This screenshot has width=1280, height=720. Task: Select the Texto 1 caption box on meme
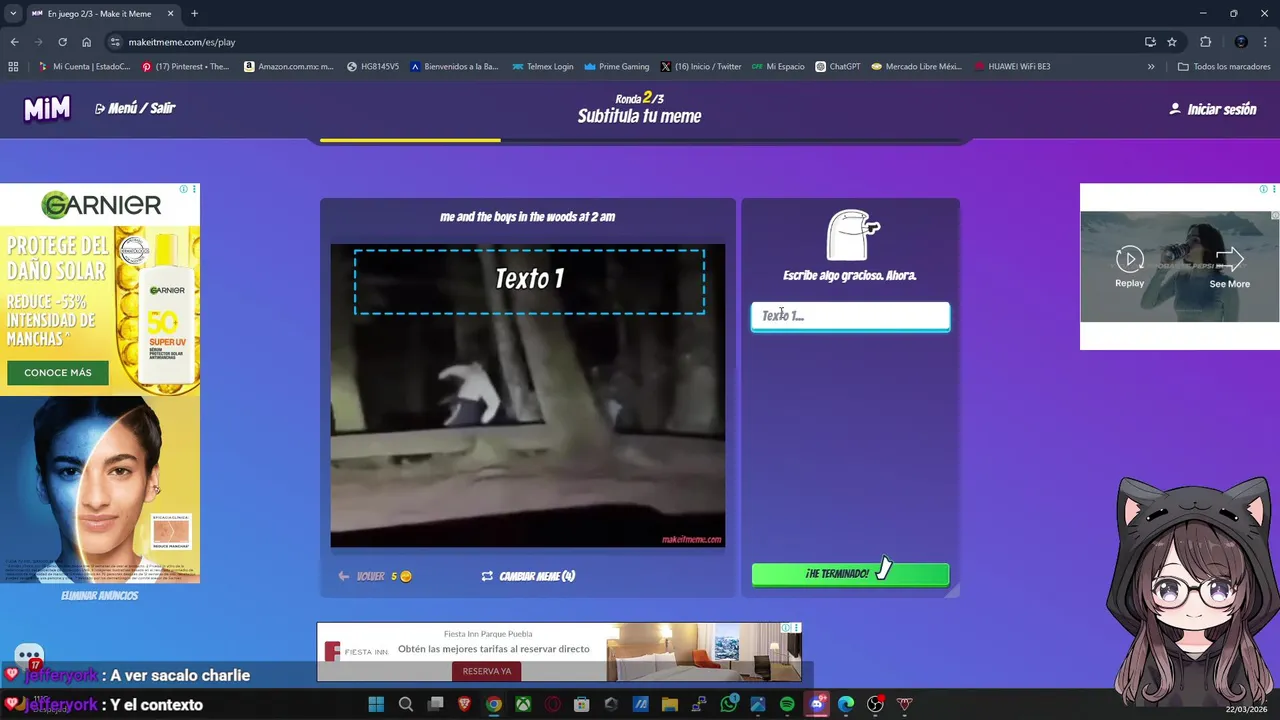529,281
